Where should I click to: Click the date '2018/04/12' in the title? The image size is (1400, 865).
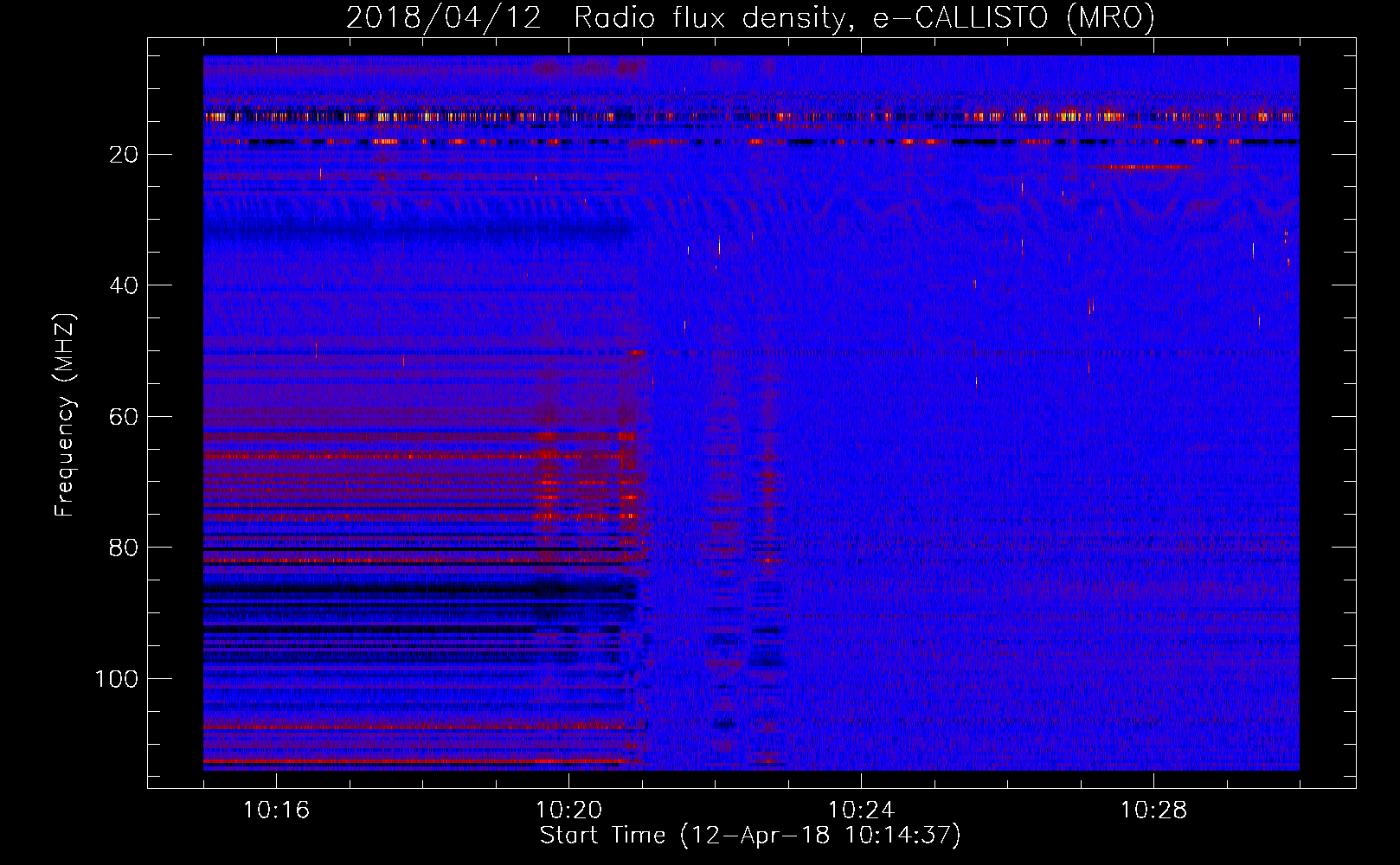[x=444, y=18]
